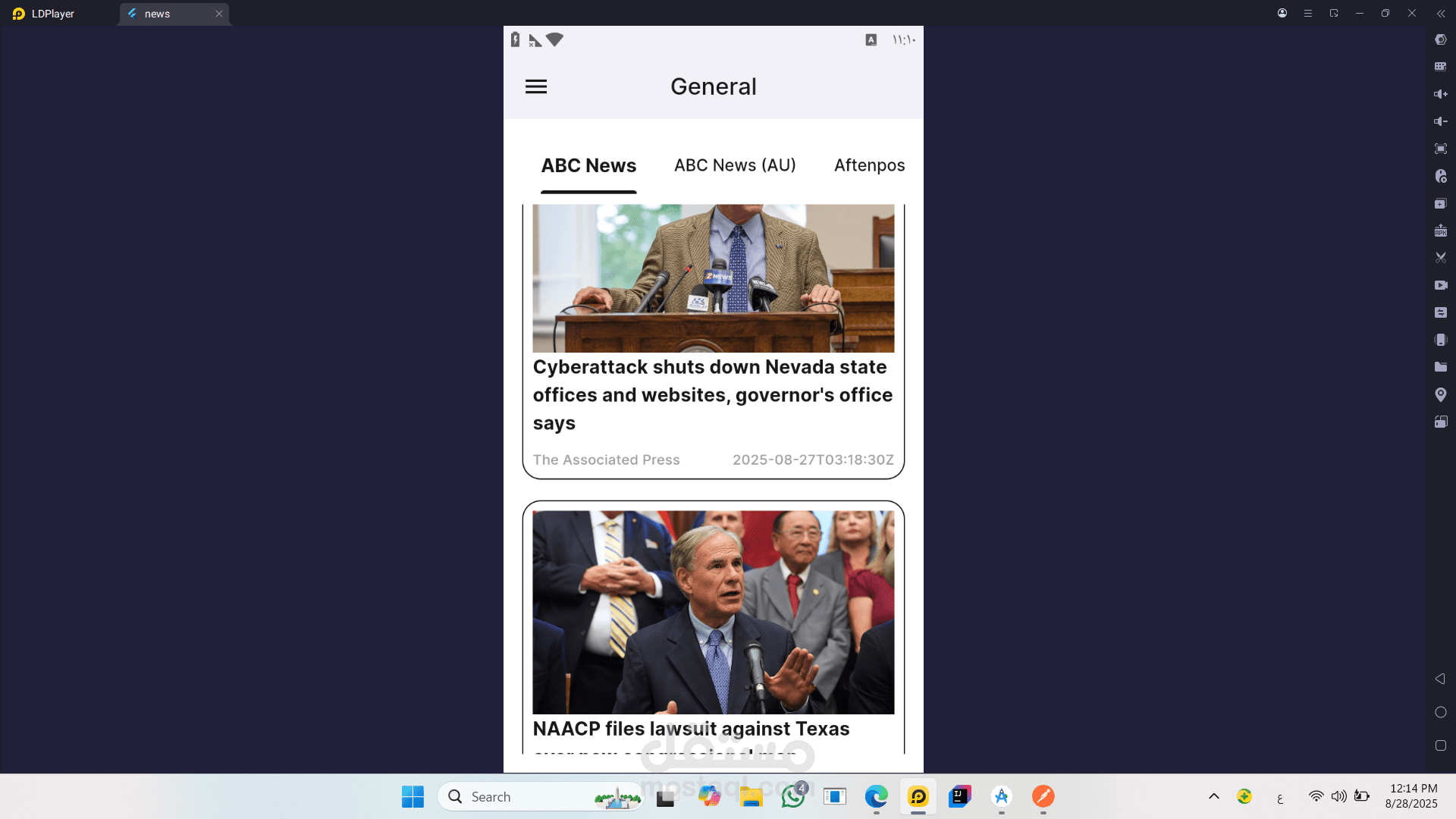The image size is (1456, 819).
Task: Open File Explorer from the taskbar
Action: pyautogui.click(x=751, y=796)
